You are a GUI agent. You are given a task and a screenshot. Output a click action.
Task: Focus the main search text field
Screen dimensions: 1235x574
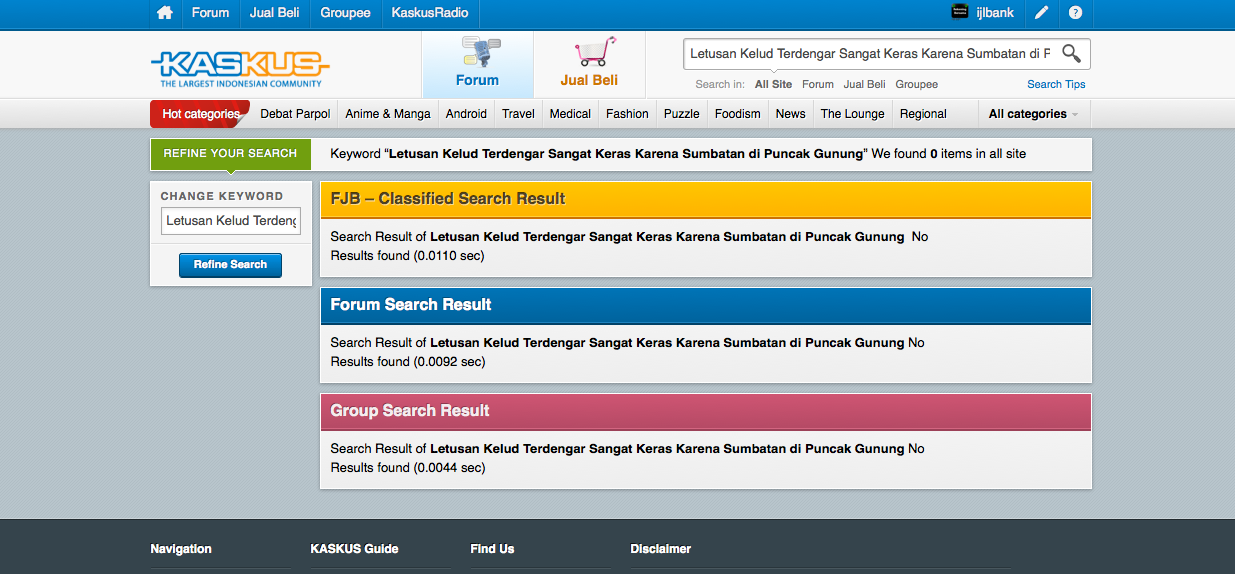(870, 54)
